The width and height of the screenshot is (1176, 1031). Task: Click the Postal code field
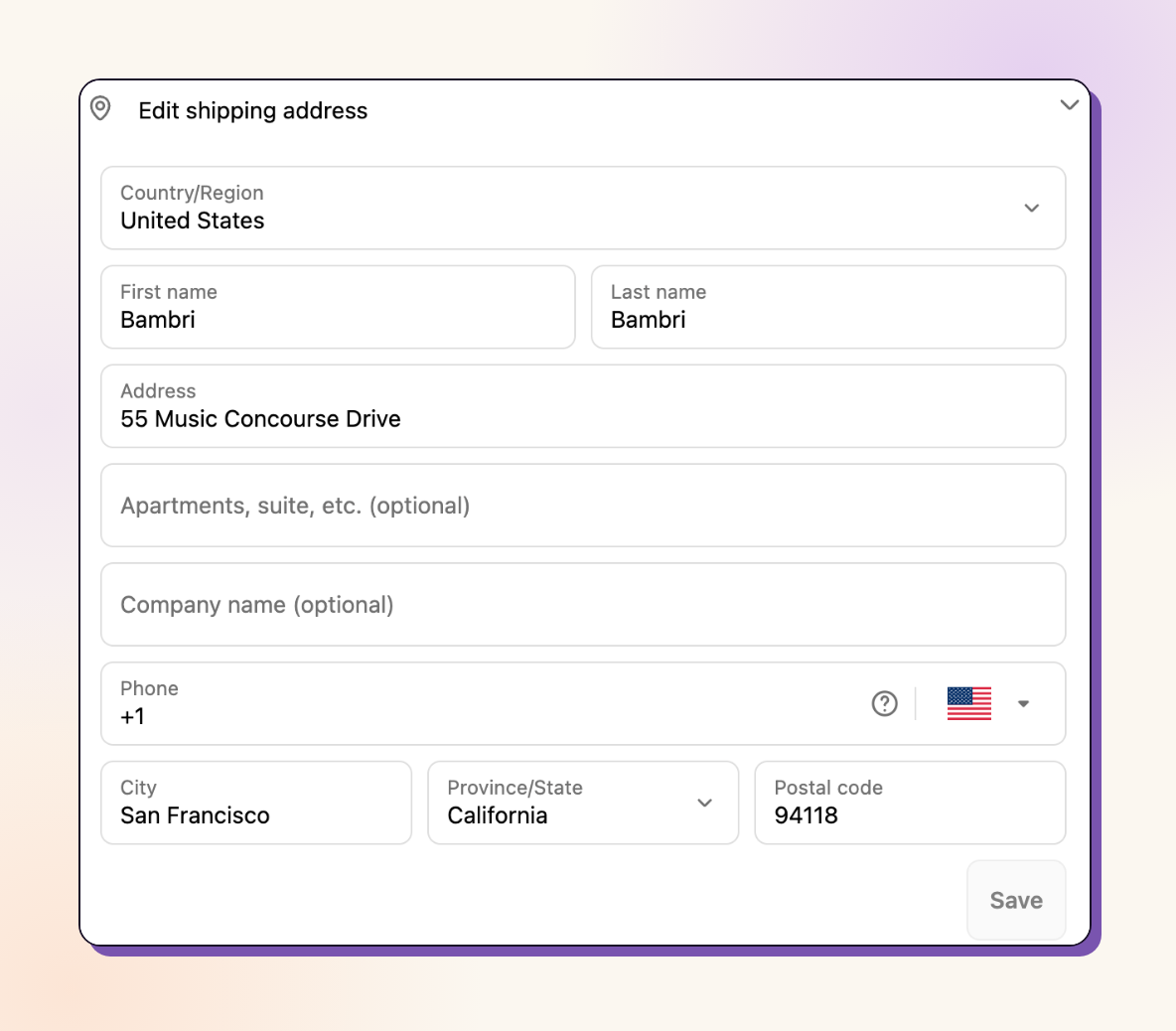pyautogui.click(x=910, y=803)
